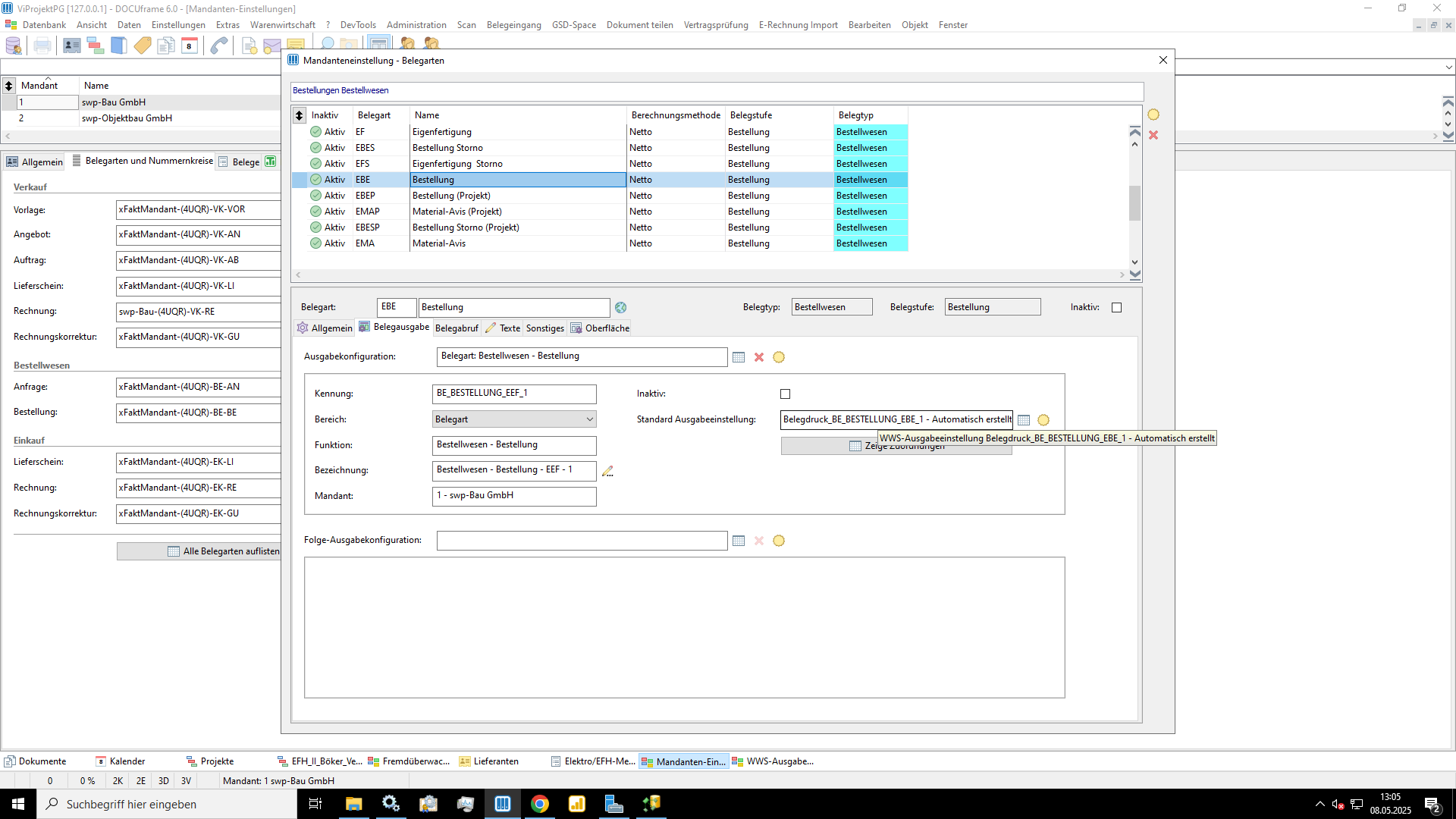The image size is (1456, 819).
Task: Open File Explorer from the taskbar
Action: pyautogui.click(x=354, y=804)
